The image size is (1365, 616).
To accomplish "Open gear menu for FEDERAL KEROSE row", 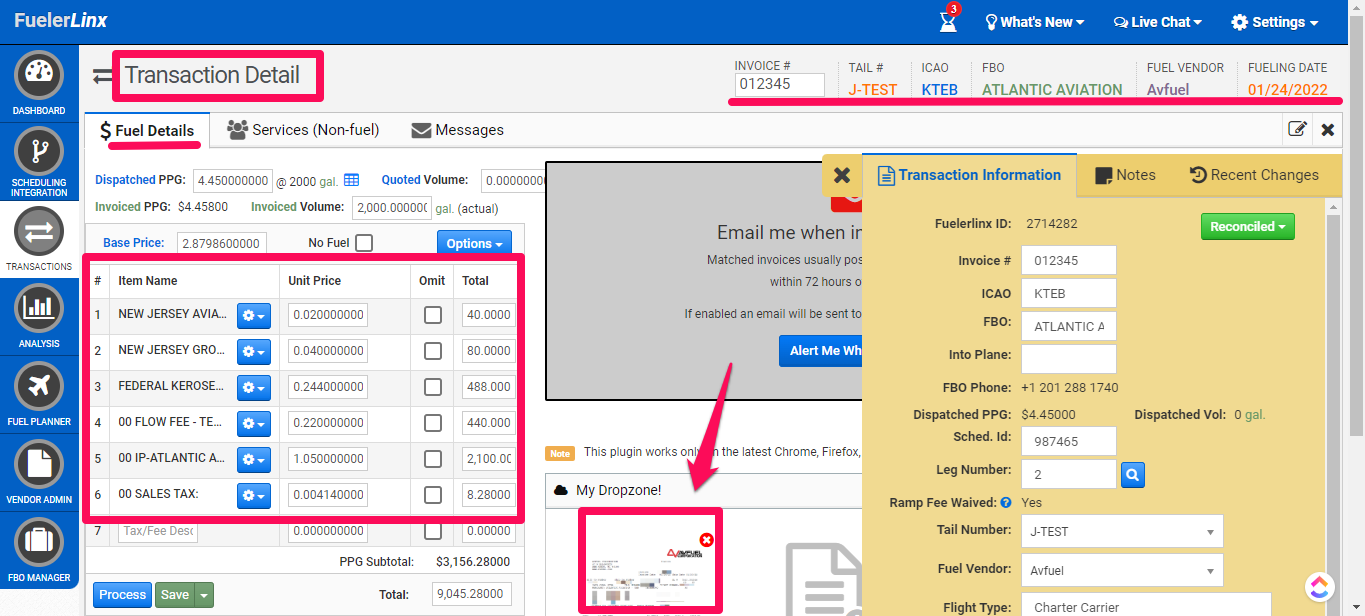I will (253, 388).
